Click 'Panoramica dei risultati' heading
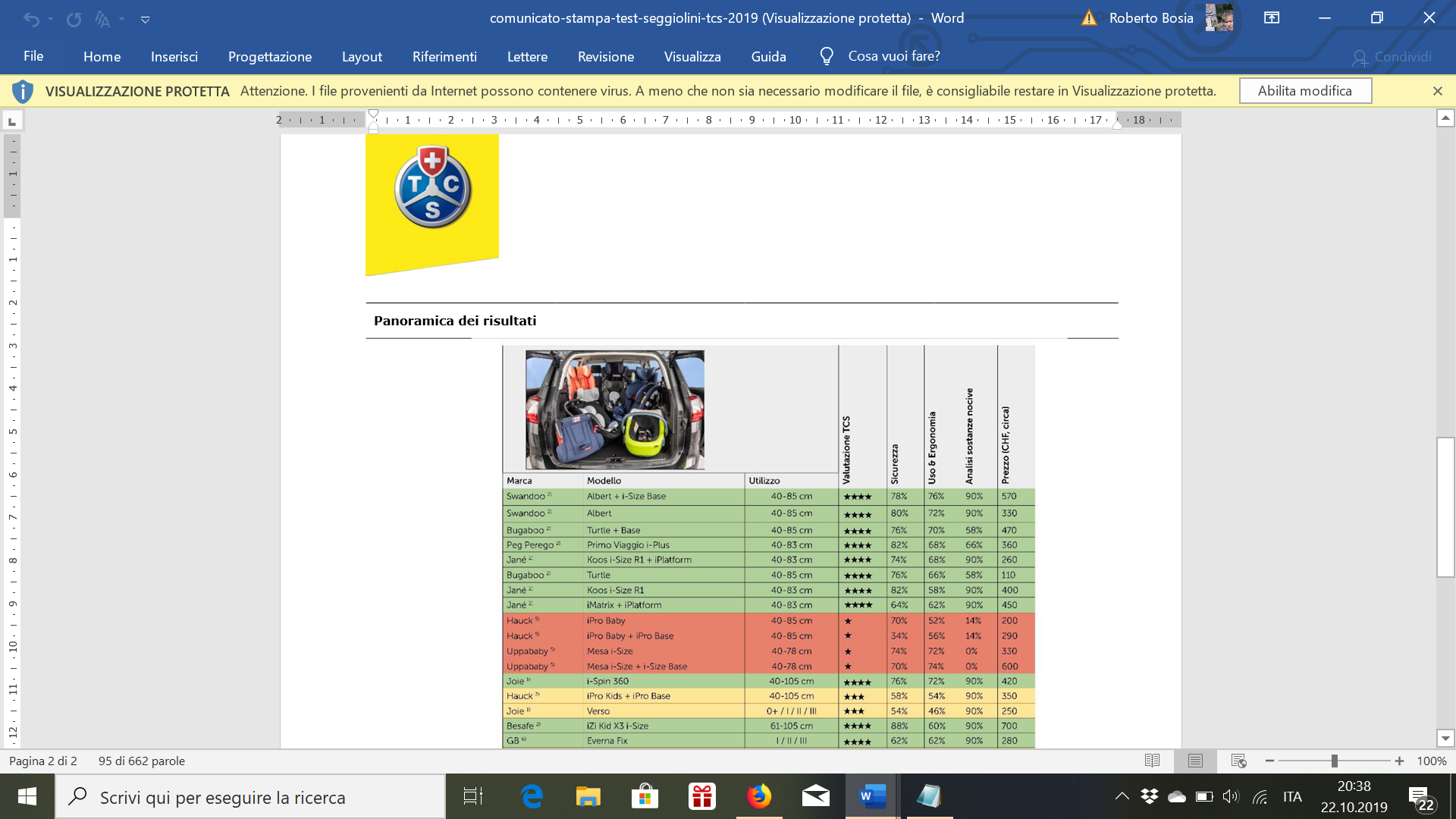This screenshot has width=1456, height=819. coord(455,321)
